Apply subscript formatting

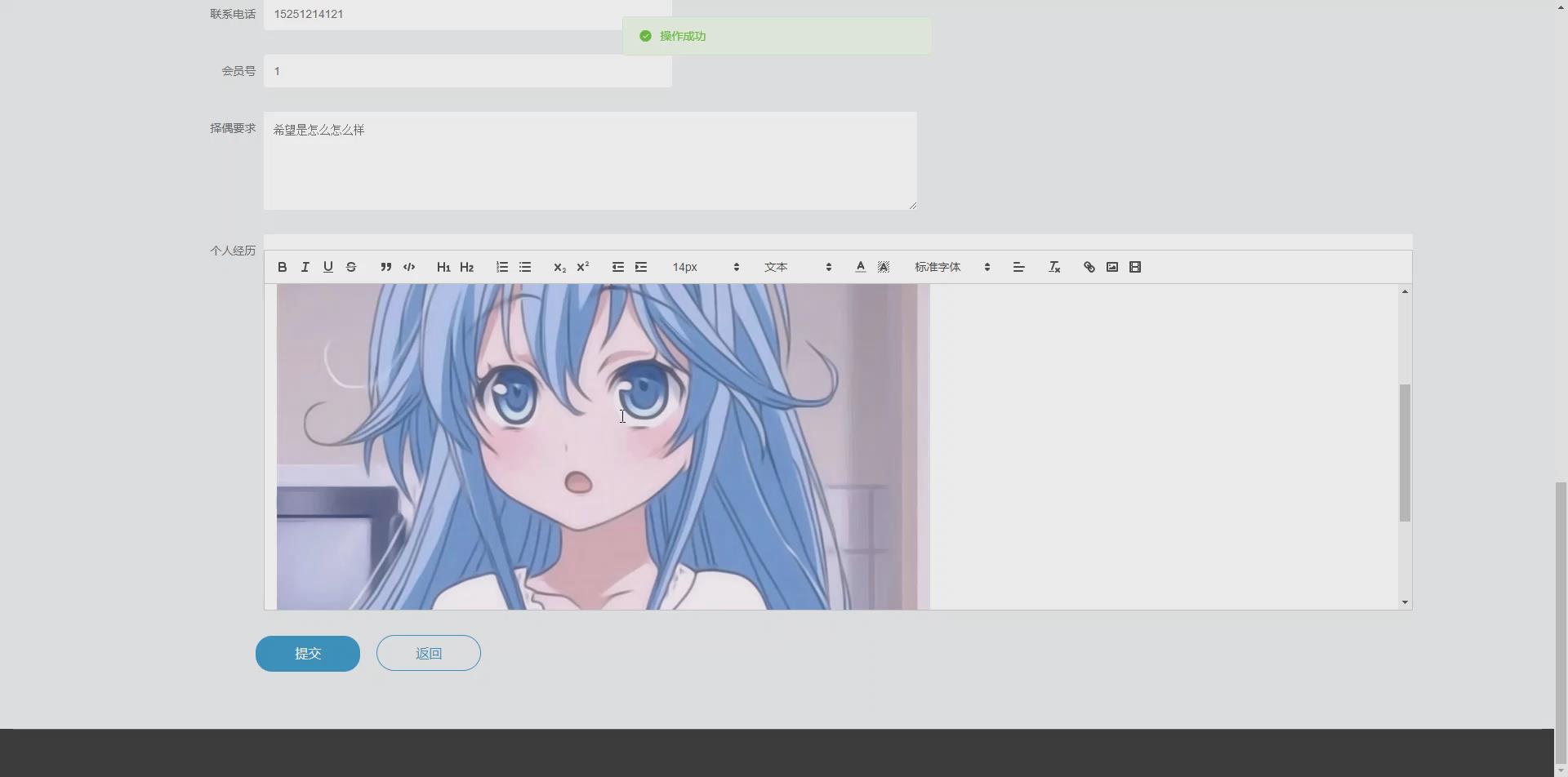coord(559,267)
